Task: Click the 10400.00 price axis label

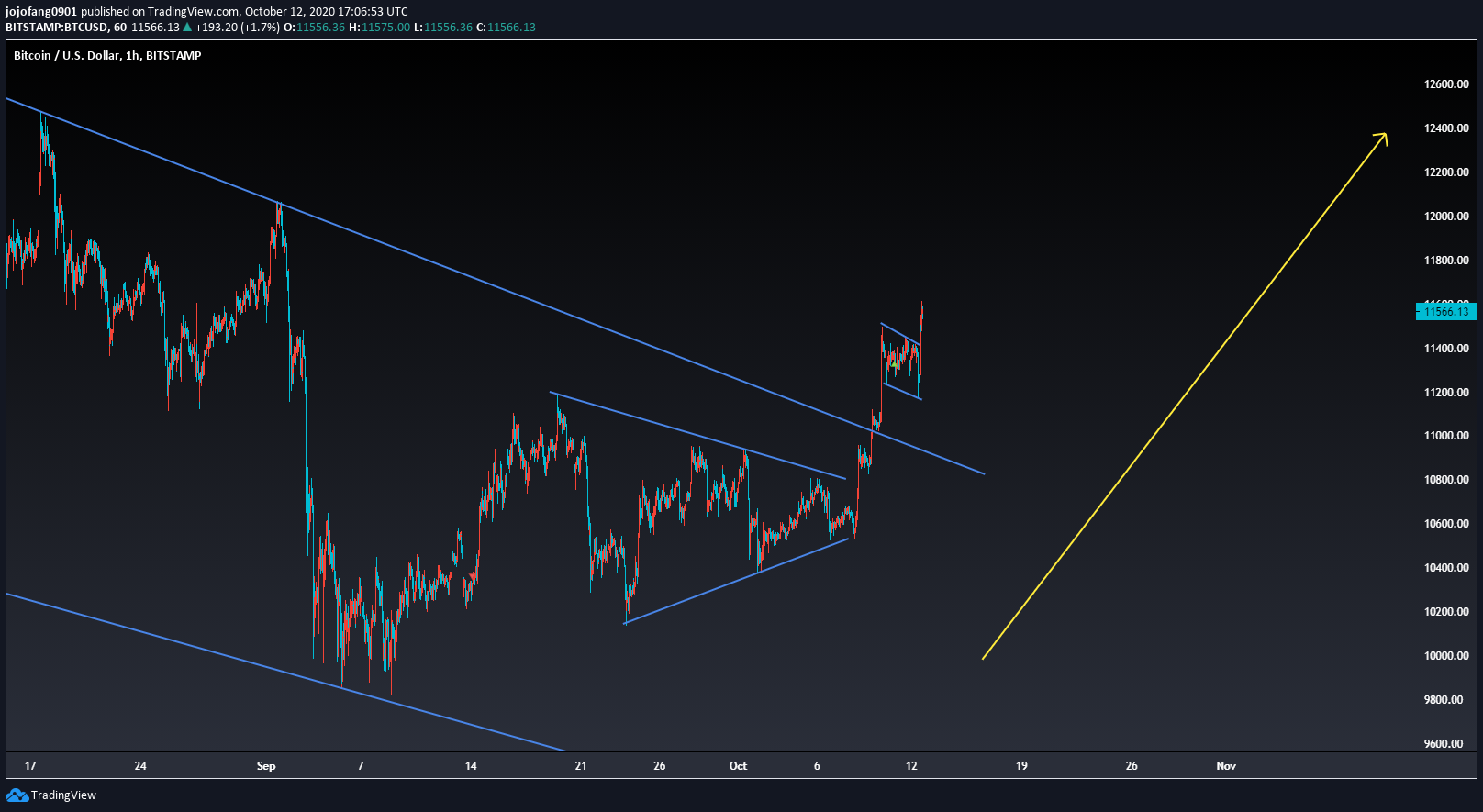Action: click(x=1446, y=568)
